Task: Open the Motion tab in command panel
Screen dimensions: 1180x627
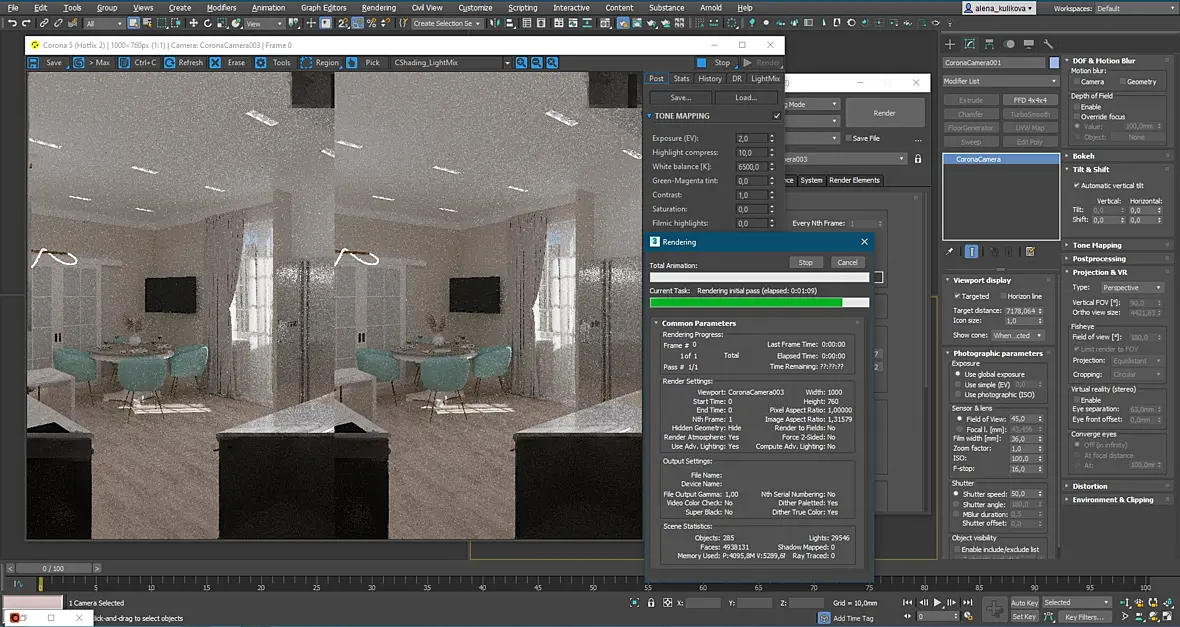Action: [1009, 44]
